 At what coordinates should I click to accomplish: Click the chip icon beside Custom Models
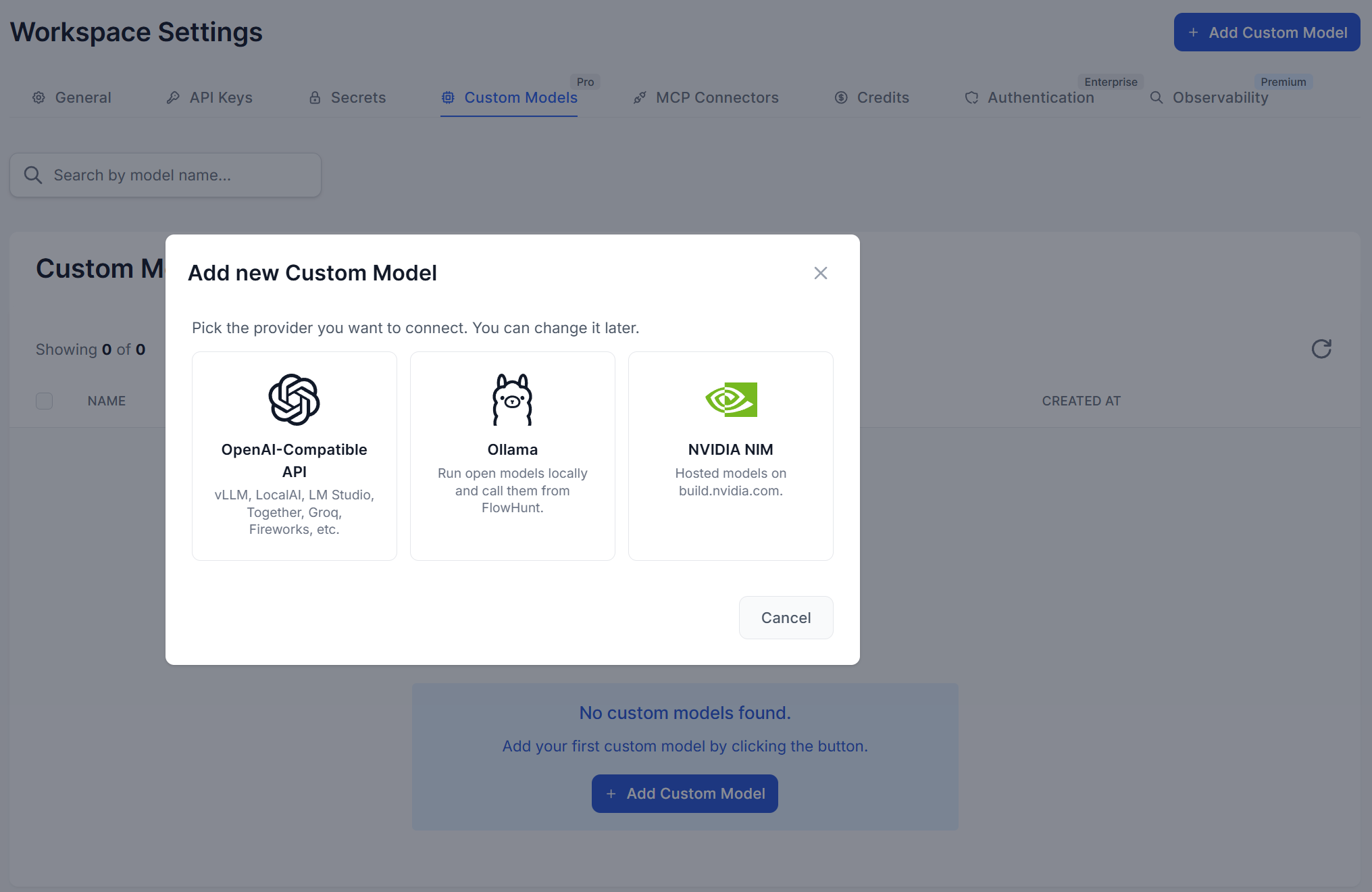pyautogui.click(x=448, y=97)
